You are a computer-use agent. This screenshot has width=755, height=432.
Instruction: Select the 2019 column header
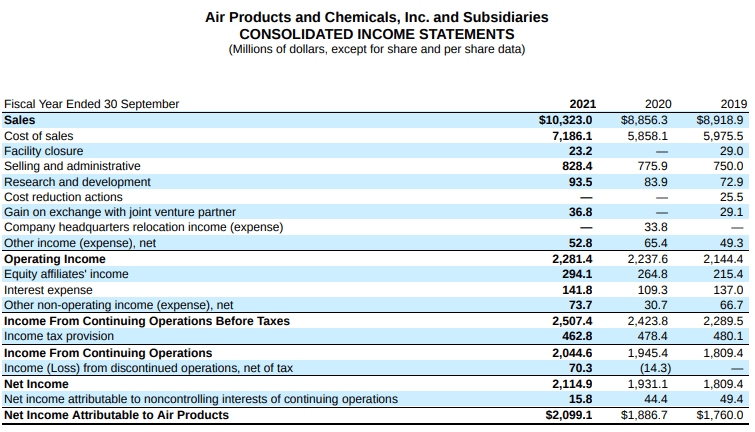(x=733, y=104)
